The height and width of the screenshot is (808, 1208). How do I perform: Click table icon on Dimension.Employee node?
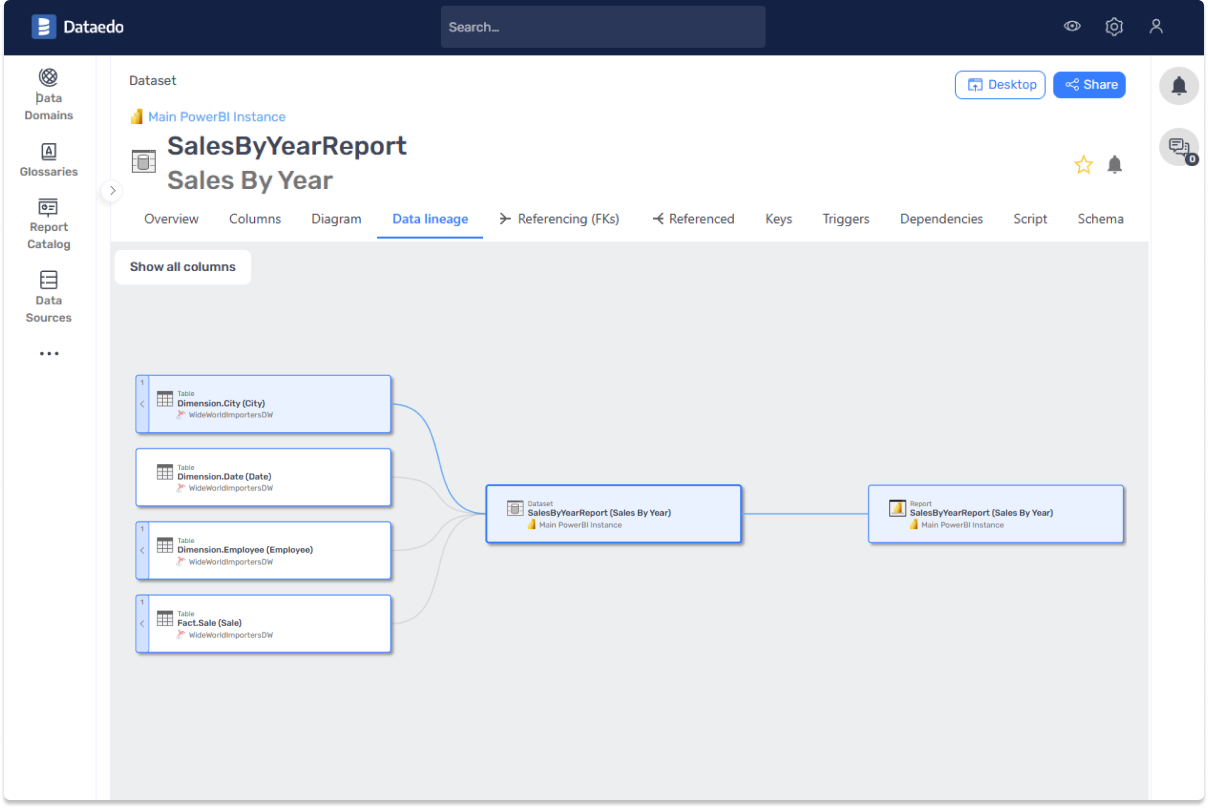tap(165, 545)
